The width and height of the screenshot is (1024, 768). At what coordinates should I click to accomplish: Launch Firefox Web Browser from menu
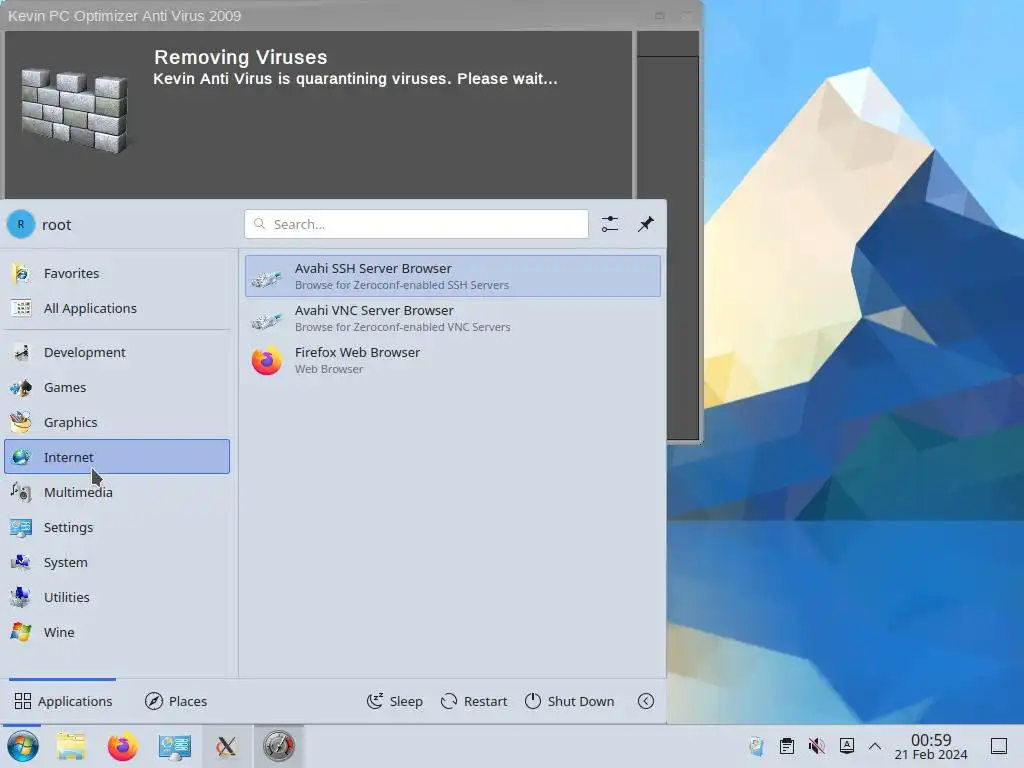point(453,360)
